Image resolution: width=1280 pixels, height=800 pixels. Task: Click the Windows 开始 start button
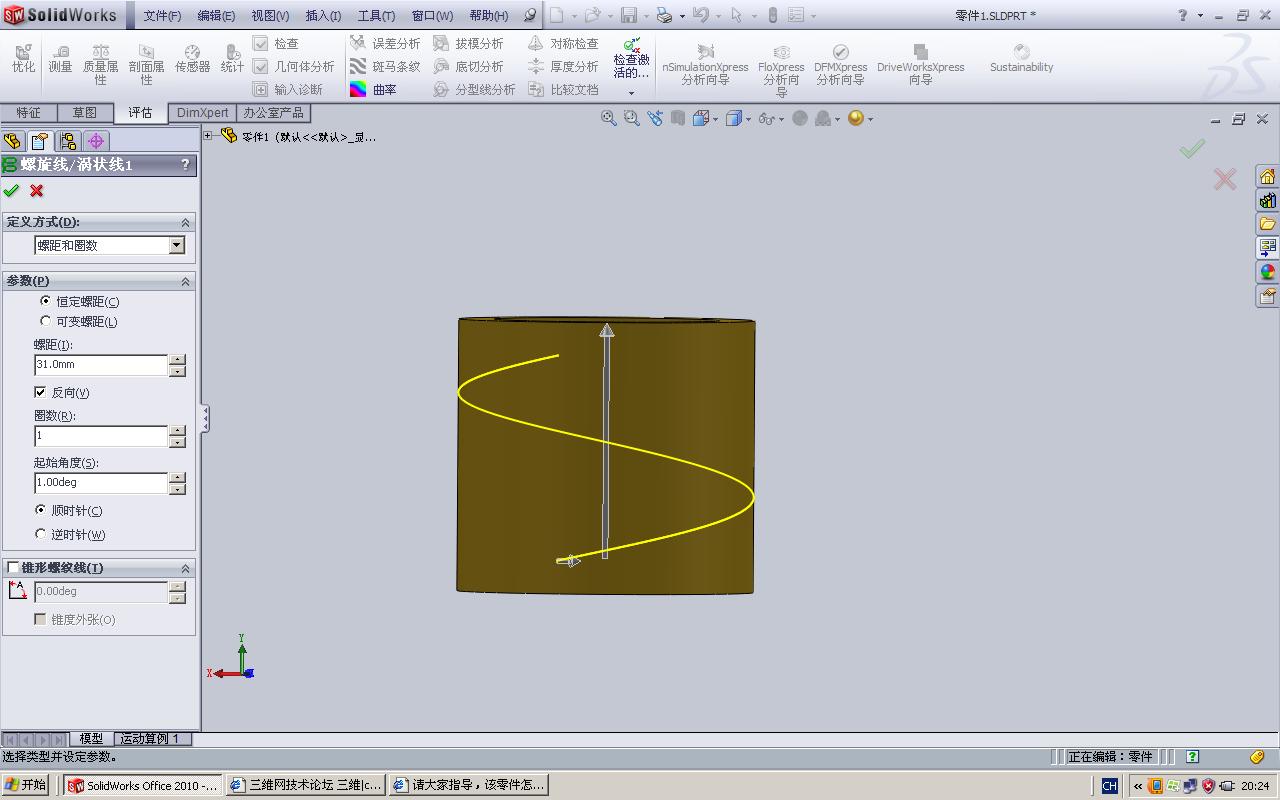click(x=27, y=785)
